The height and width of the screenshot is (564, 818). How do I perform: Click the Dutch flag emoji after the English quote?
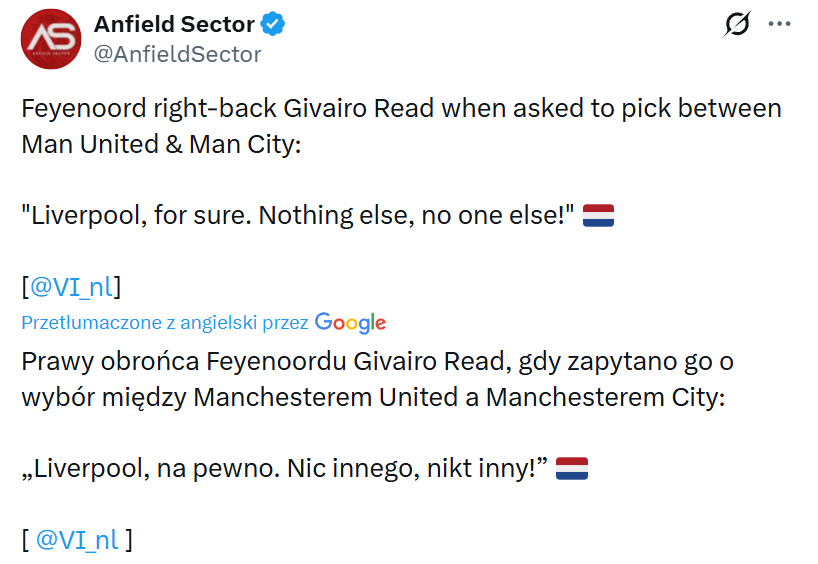(598, 215)
